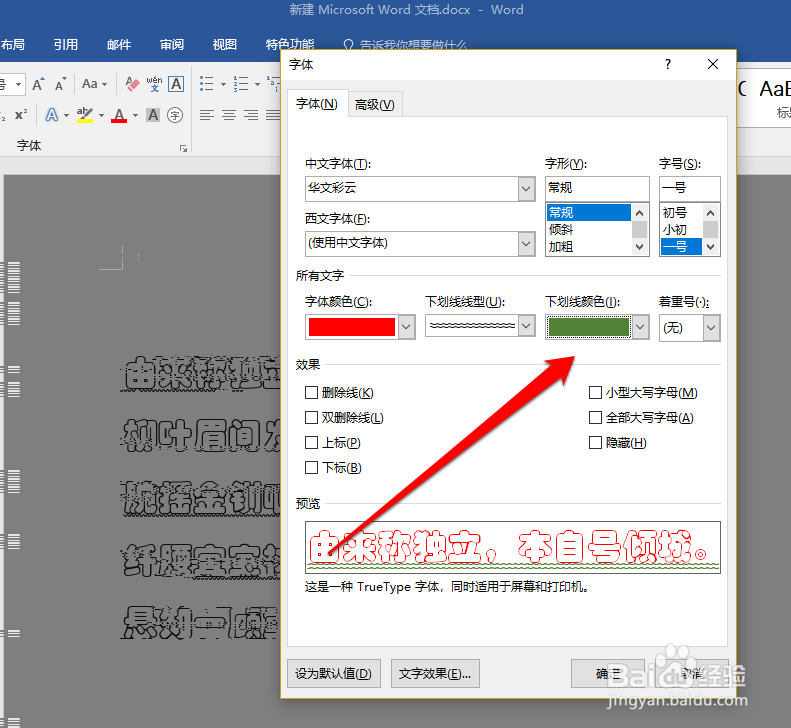Screen dimensions: 791x728
Task: Expand the 下划线颜色 dropdown arrow
Action: click(641, 327)
